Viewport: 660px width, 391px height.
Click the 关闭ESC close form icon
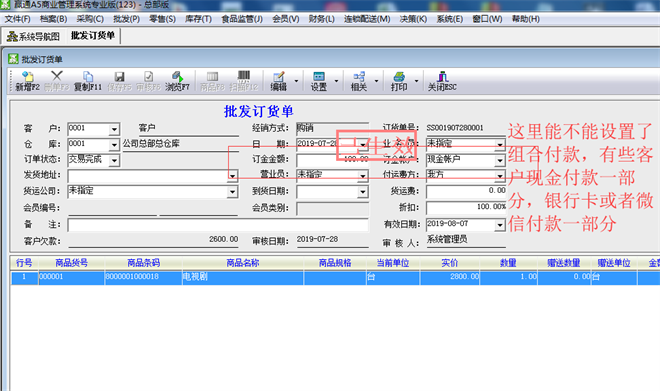pyautogui.click(x=442, y=81)
